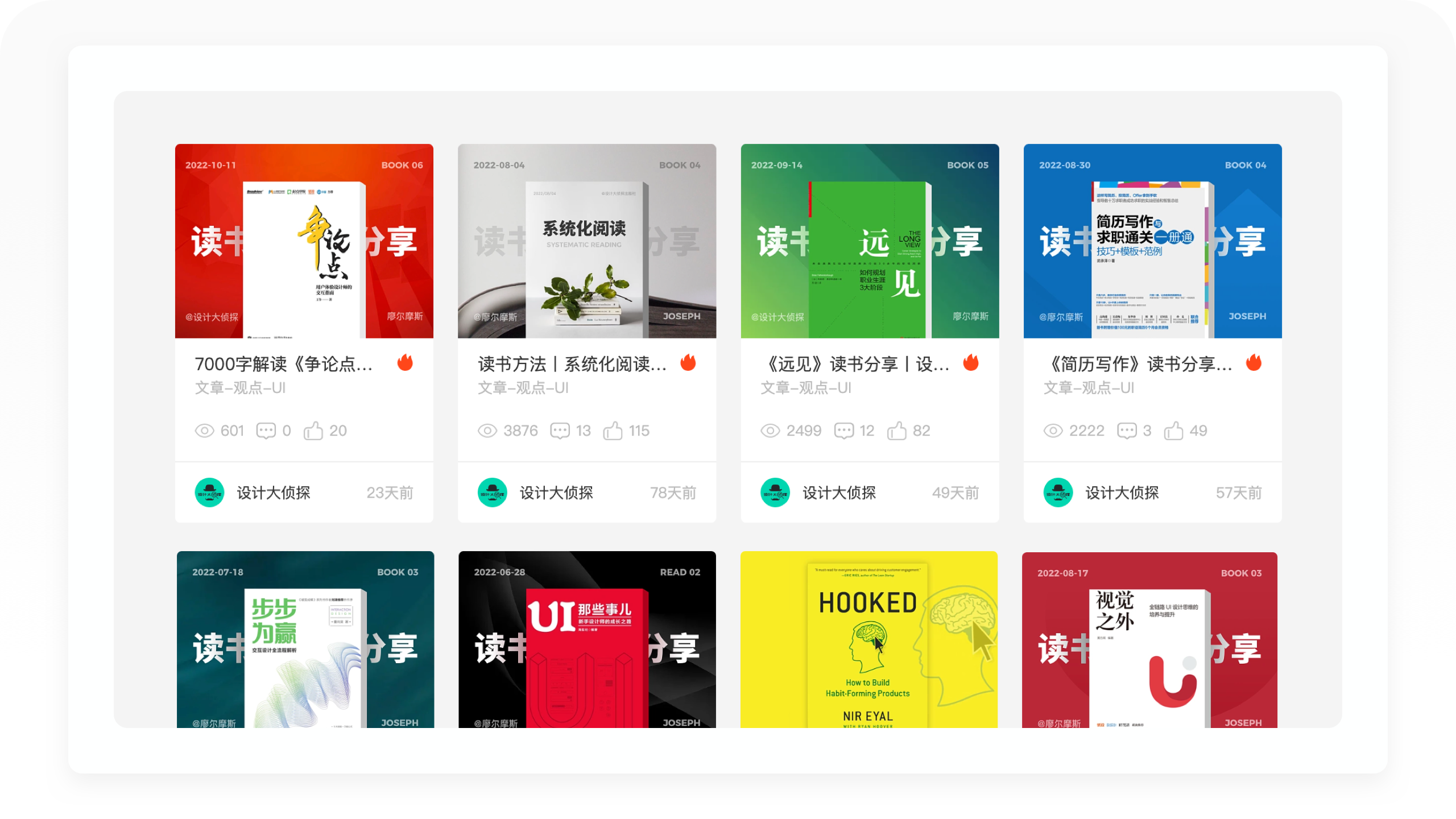
Task: Click the flame icon on 《简历写作》 card
Action: click(x=1254, y=362)
